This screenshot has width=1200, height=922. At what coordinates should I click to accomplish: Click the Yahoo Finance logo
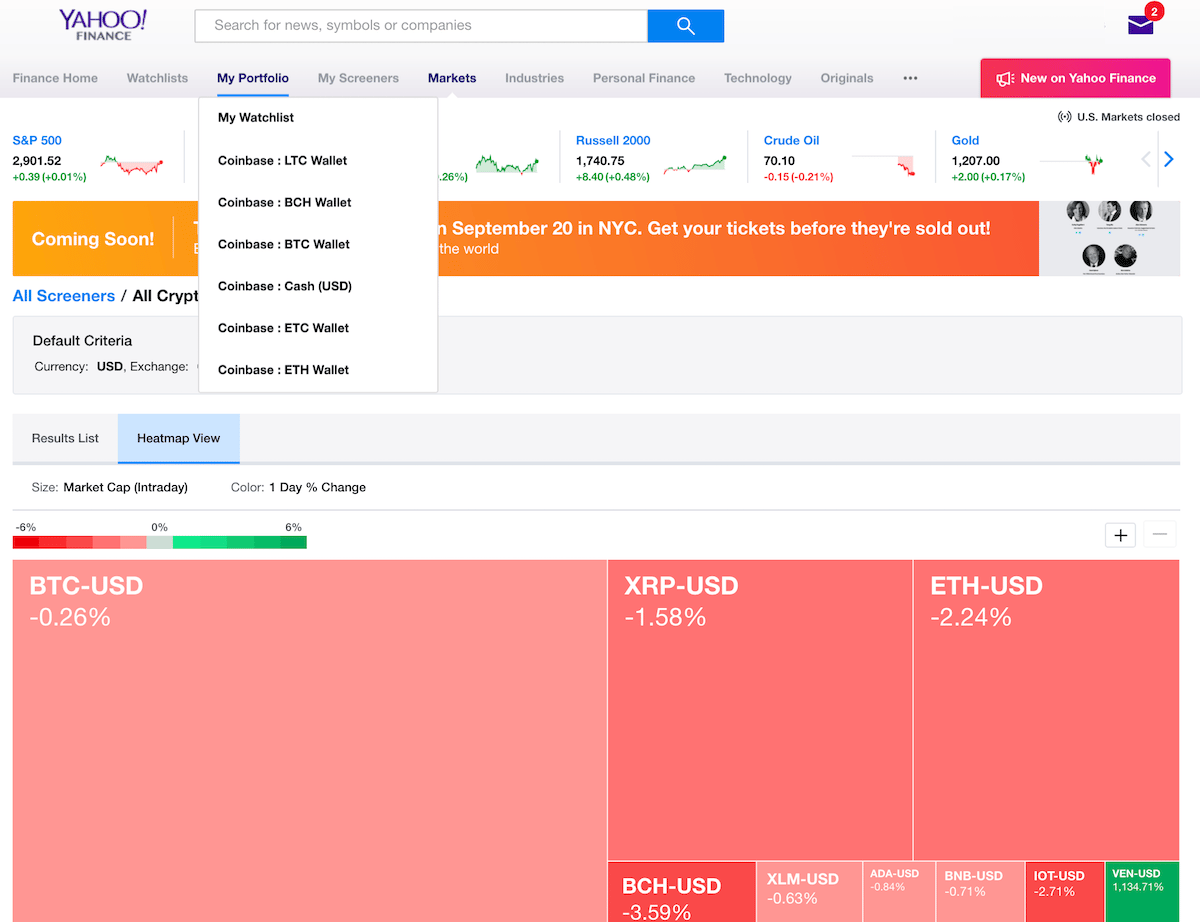[103, 25]
